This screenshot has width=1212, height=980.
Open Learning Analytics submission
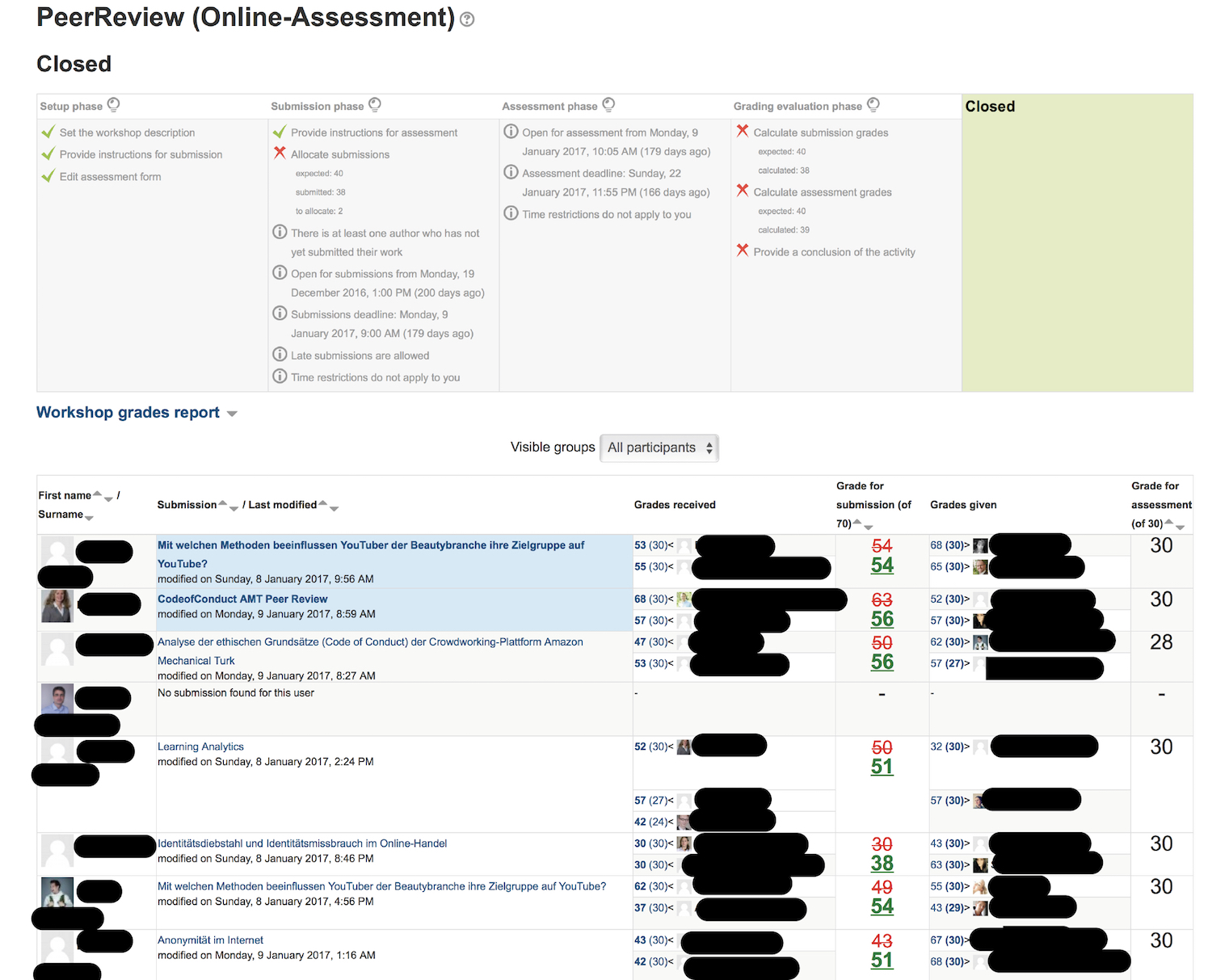[x=200, y=747]
